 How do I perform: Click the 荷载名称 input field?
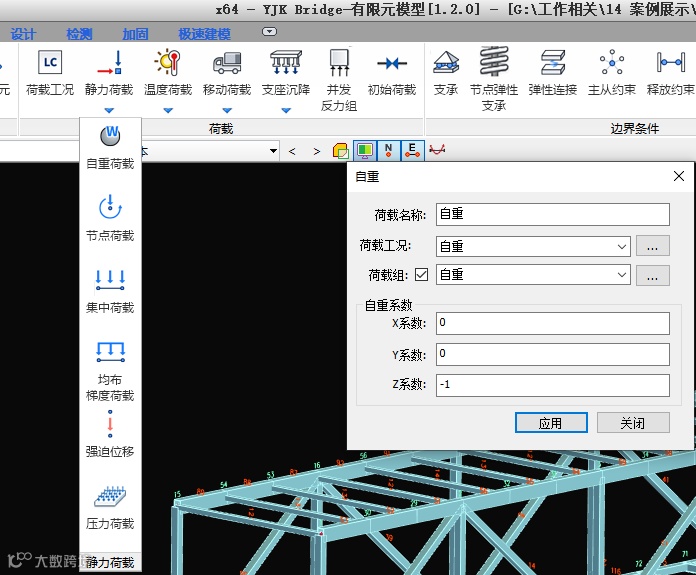coord(553,214)
